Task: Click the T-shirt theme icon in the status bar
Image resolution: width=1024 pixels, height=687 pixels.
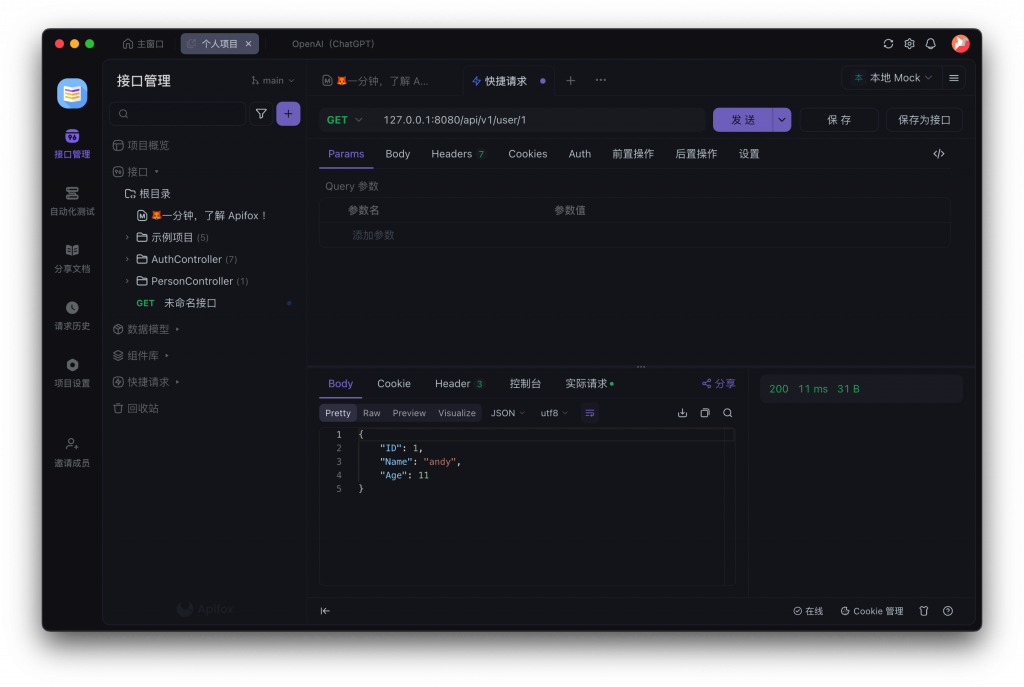Action: 923,611
